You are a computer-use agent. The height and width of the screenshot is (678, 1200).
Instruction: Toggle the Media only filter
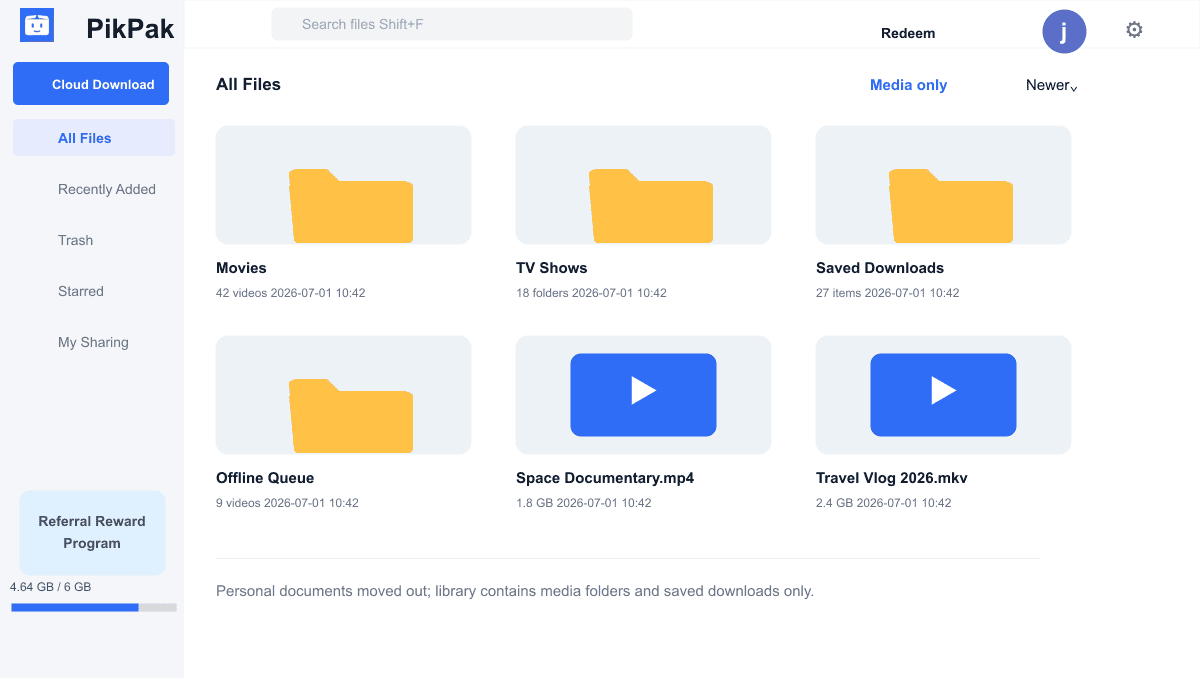click(908, 85)
